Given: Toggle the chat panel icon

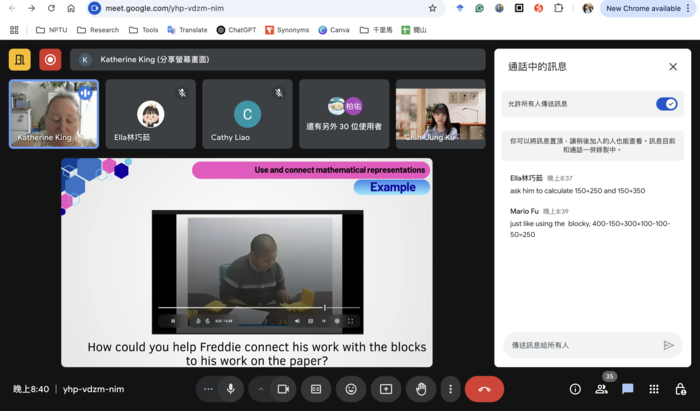Looking at the screenshot, I should coord(628,389).
